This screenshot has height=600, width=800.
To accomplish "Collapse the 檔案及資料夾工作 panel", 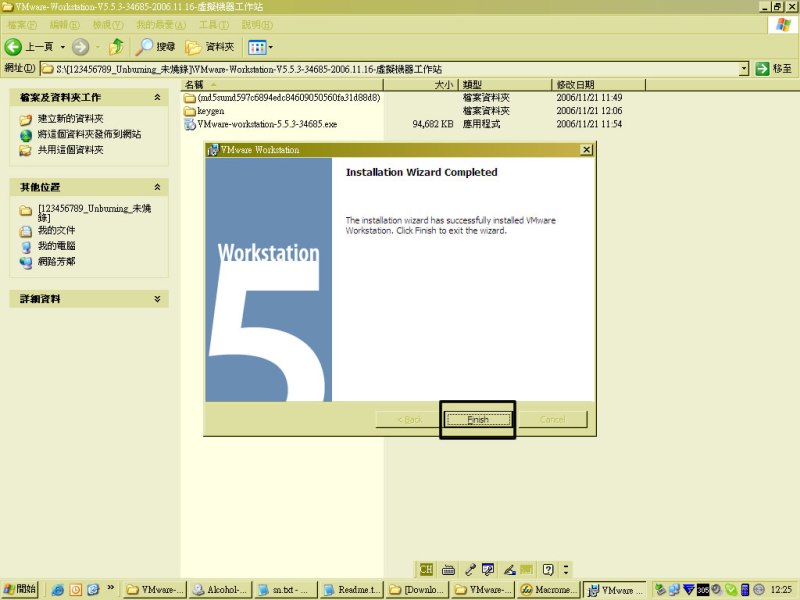I will click(x=157, y=97).
